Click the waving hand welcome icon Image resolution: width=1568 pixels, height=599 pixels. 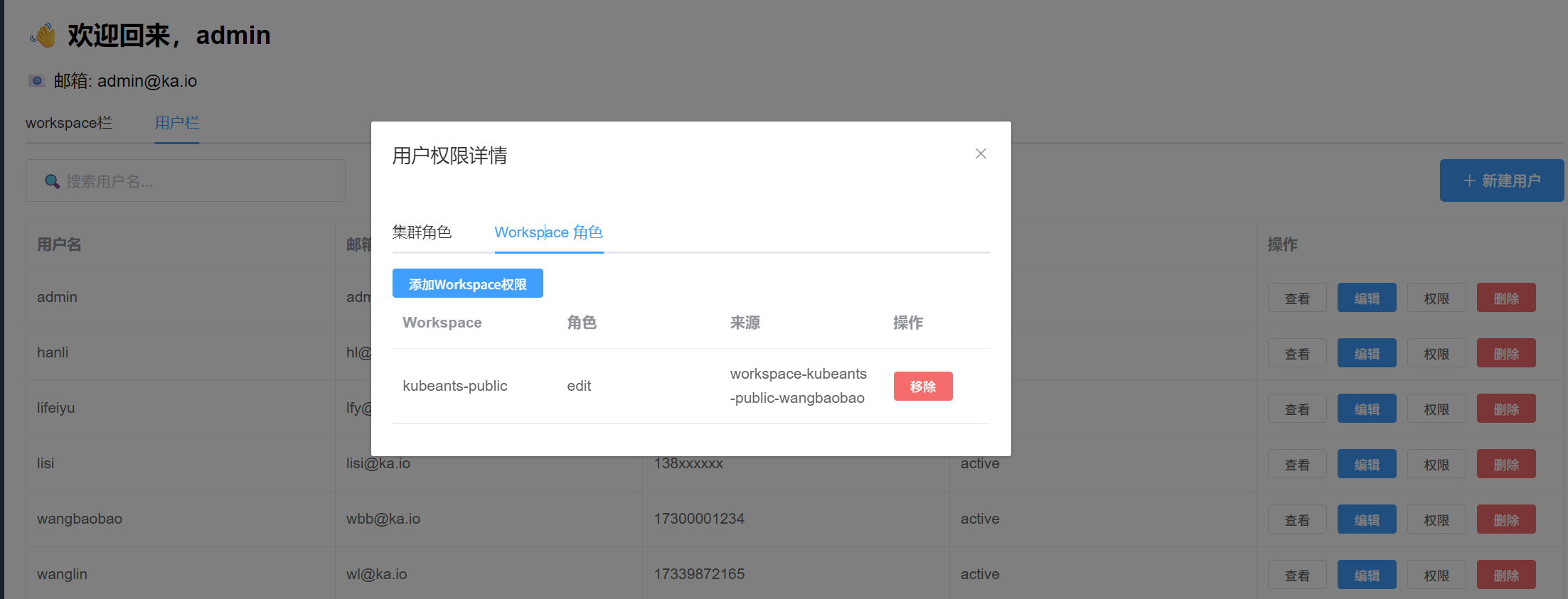click(x=43, y=35)
